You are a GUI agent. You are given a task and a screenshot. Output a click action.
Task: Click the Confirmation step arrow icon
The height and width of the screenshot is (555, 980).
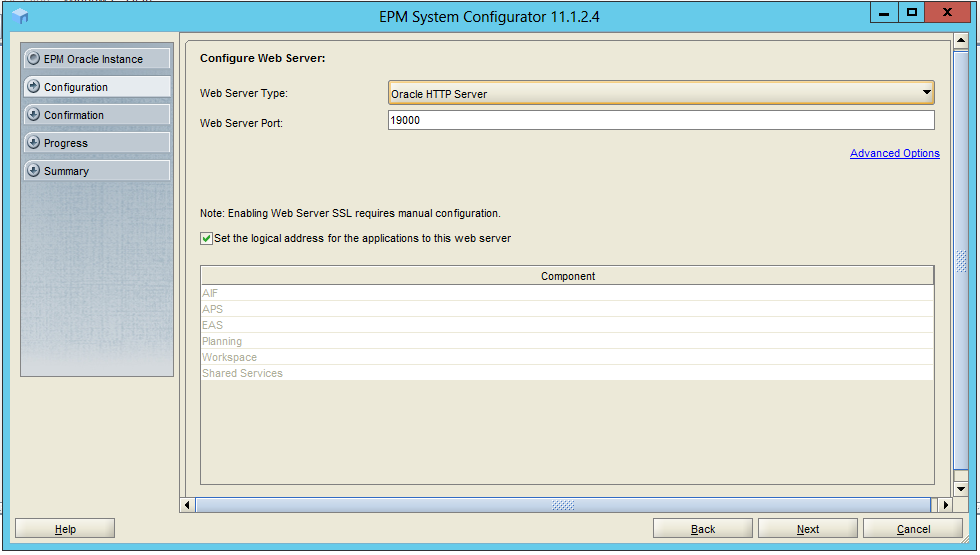pyautogui.click(x=34, y=114)
